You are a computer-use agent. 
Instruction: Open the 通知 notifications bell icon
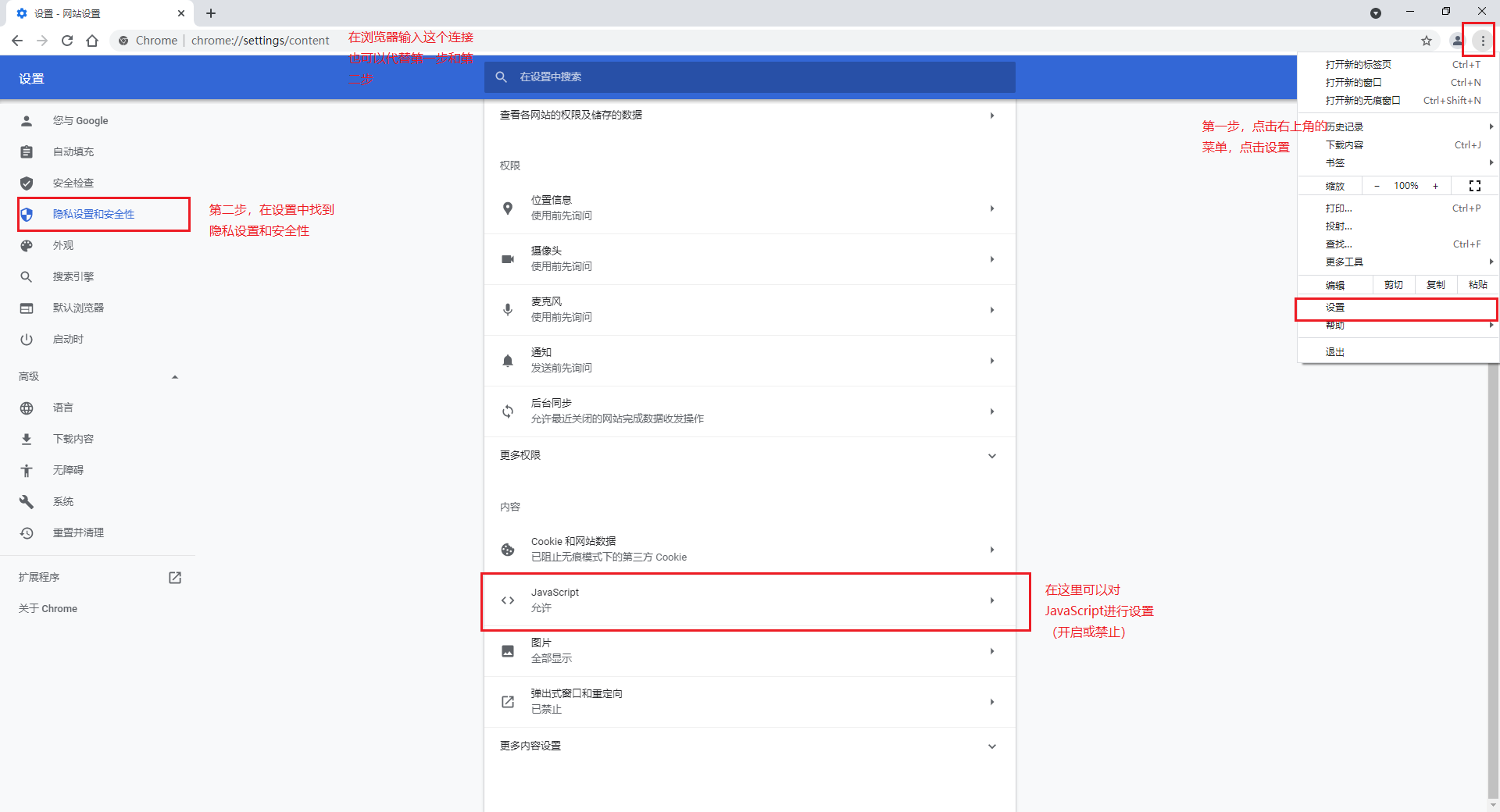508,360
